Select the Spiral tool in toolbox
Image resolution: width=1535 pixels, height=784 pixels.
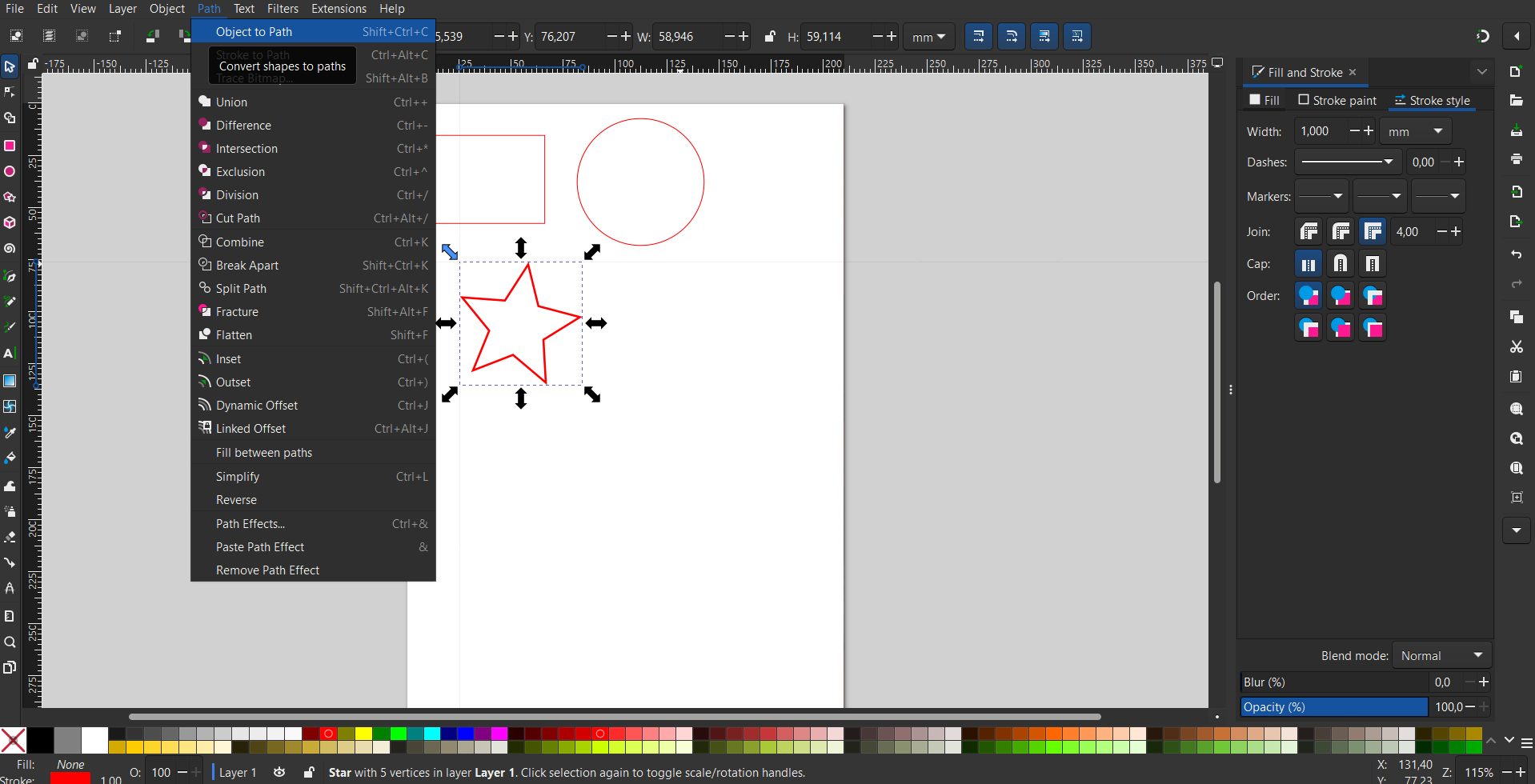pos(10,249)
